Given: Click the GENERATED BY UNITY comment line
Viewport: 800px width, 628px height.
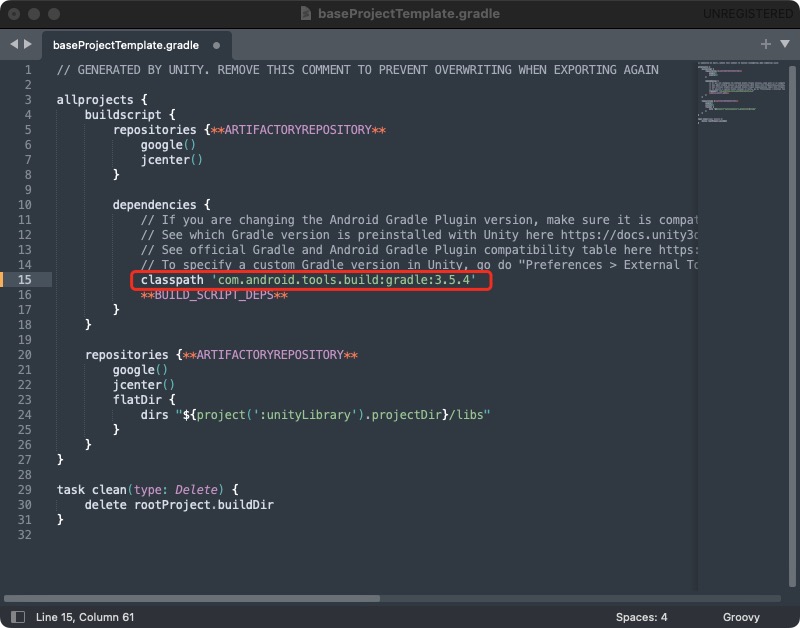Looking at the screenshot, I should click(x=357, y=69).
